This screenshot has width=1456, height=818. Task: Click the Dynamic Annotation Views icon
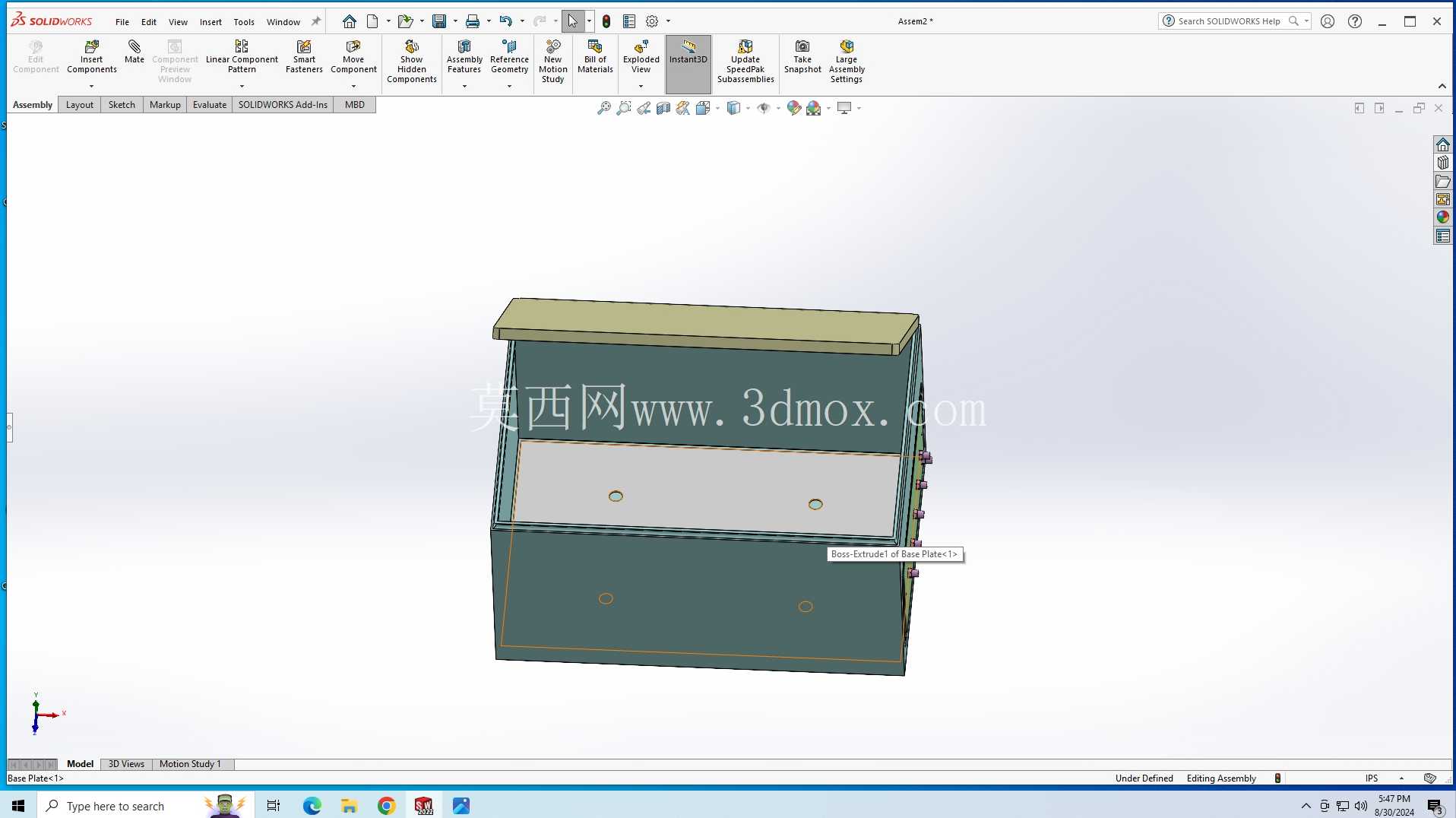tap(683, 108)
